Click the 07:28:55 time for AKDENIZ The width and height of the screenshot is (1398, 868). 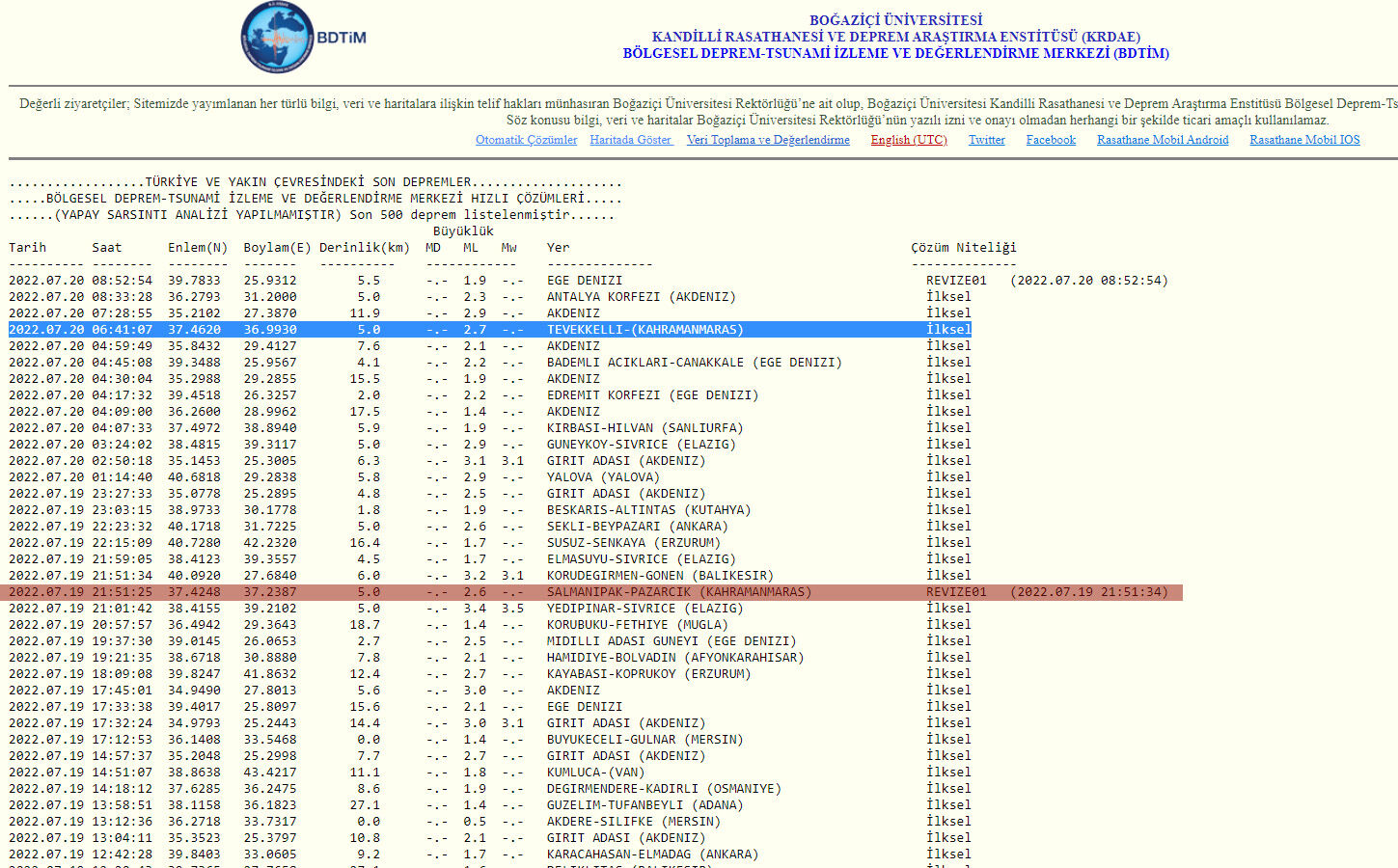(123, 313)
